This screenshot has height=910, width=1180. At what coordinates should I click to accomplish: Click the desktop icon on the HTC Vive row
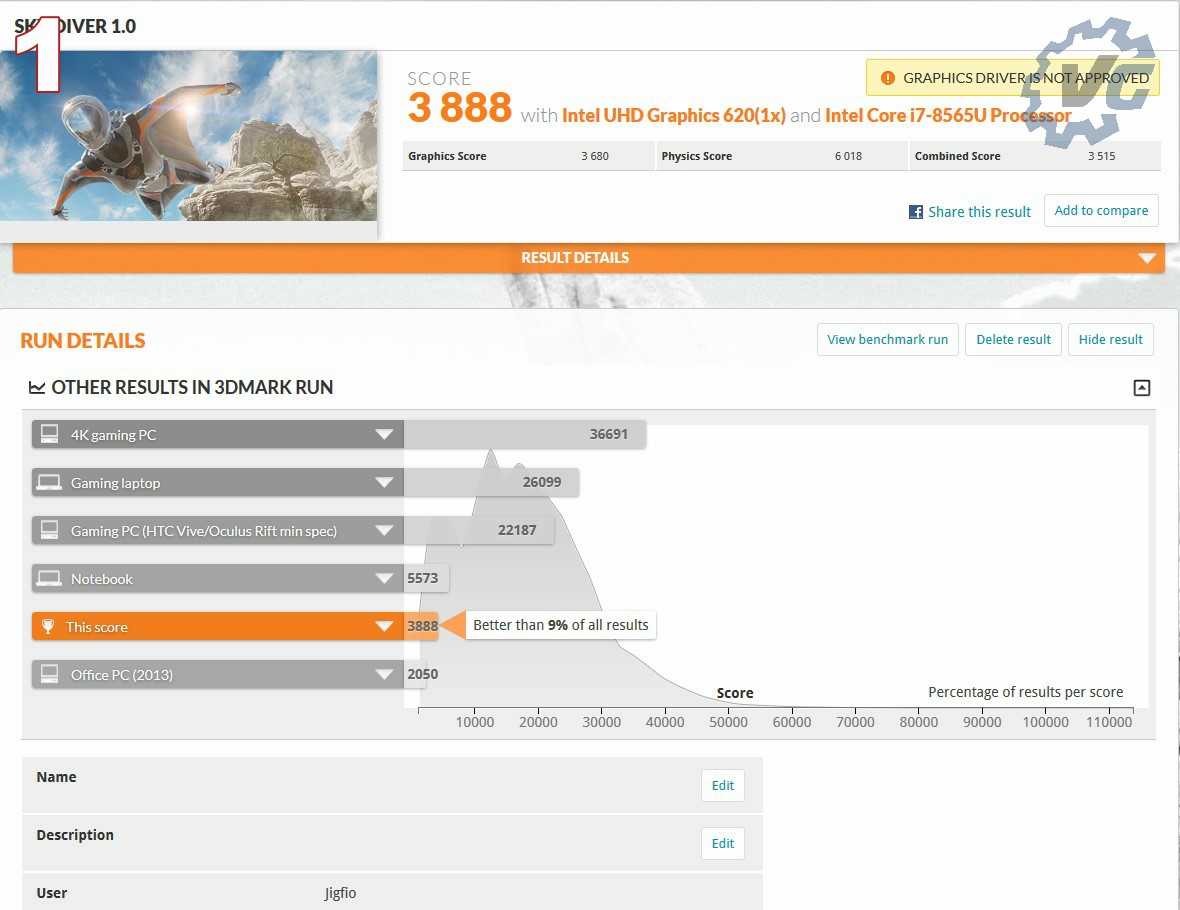[x=50, y=531]
